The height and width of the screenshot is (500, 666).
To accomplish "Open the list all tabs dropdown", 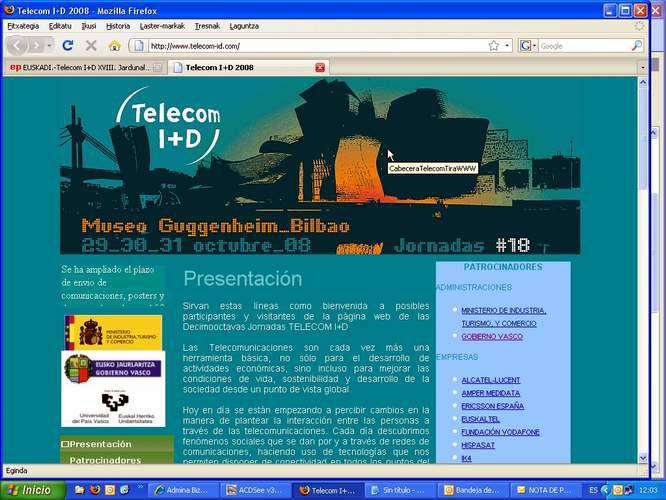I will click(x=642, y=68).
